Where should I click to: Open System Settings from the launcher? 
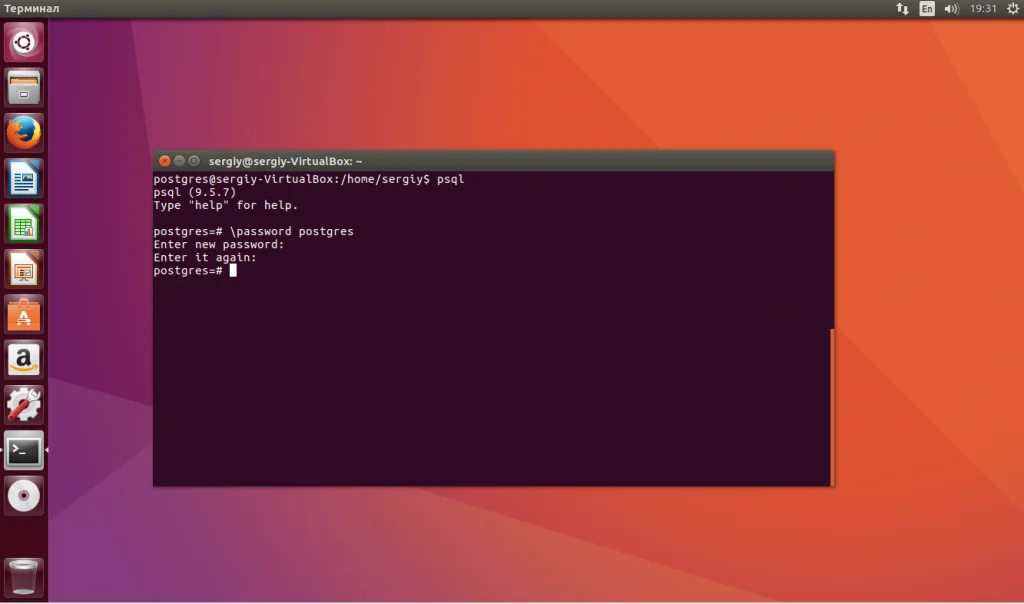click(x=24, y=405)
